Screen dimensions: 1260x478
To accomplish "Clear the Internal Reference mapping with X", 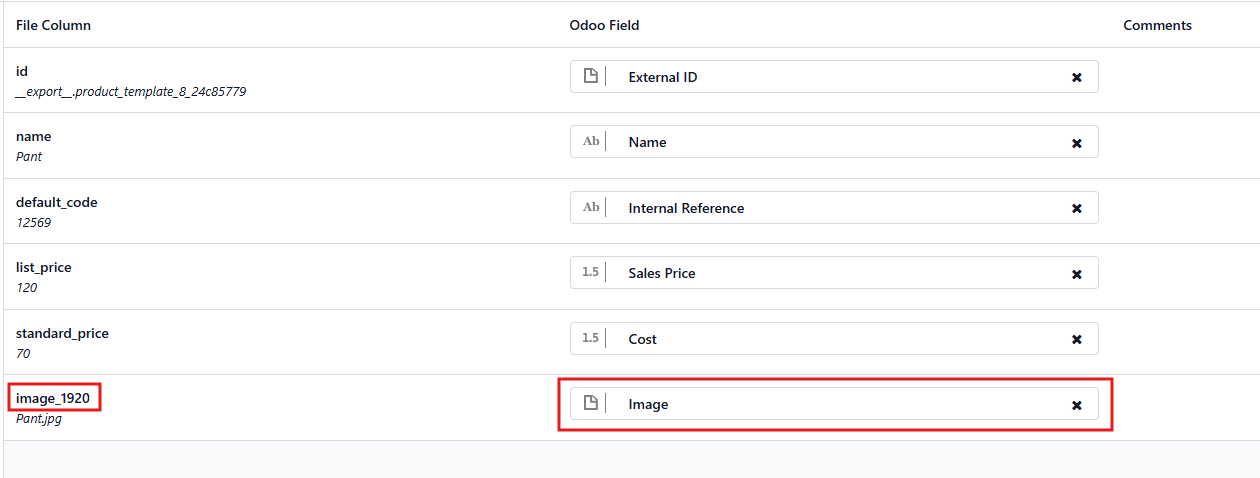I will 1076,209.
